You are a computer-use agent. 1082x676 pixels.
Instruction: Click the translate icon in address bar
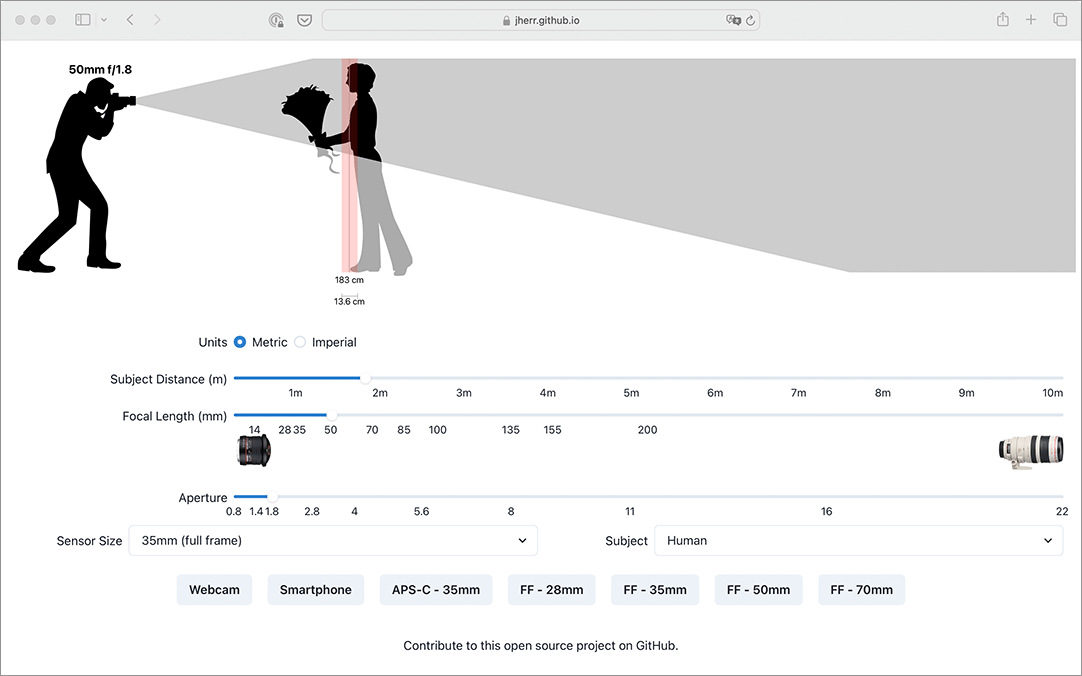click(733, 20)
